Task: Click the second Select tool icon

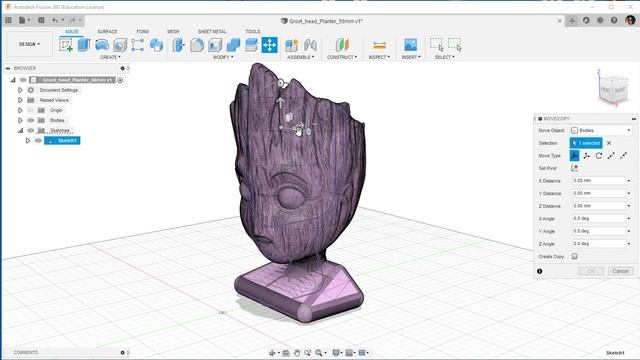Action: click(455, 44)
